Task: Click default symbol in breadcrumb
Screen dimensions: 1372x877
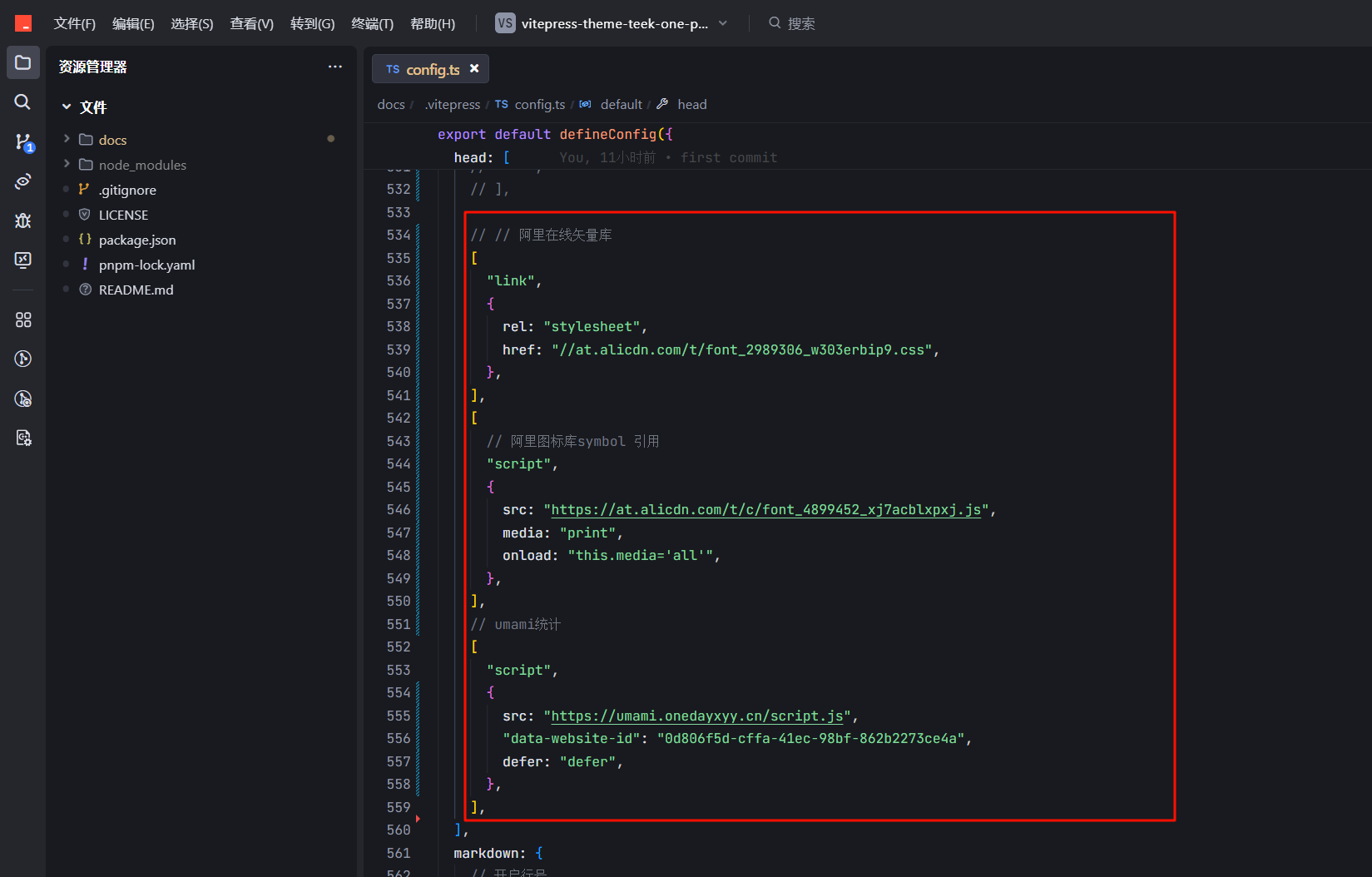Action: [x=621, y=104]
